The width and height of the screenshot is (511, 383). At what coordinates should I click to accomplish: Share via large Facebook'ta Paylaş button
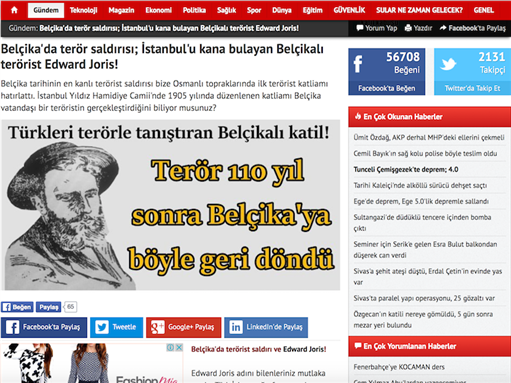[44, 327]
